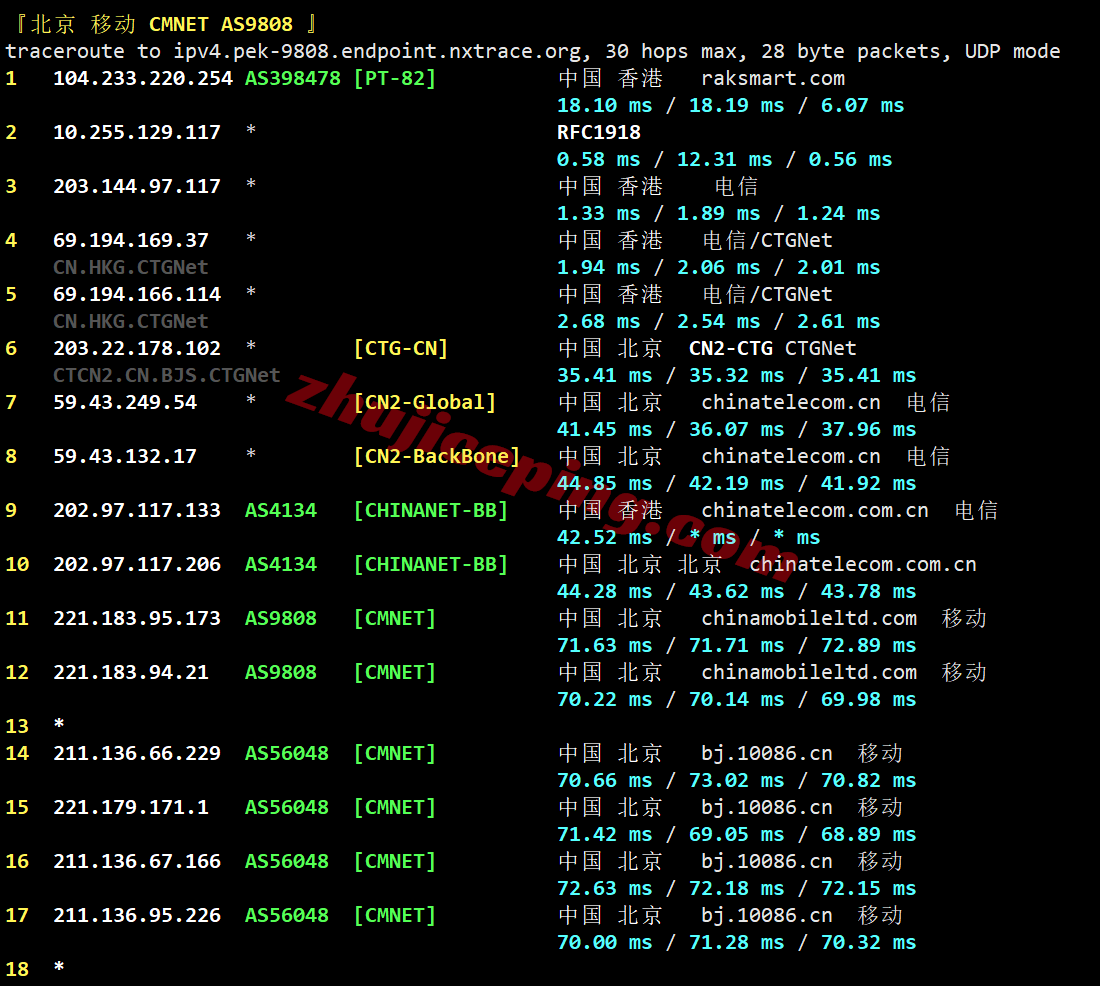This screenshot has height=986, width=1100.
Task: Click the header text 'CMNET AS9808'
Action: point(220,25)
